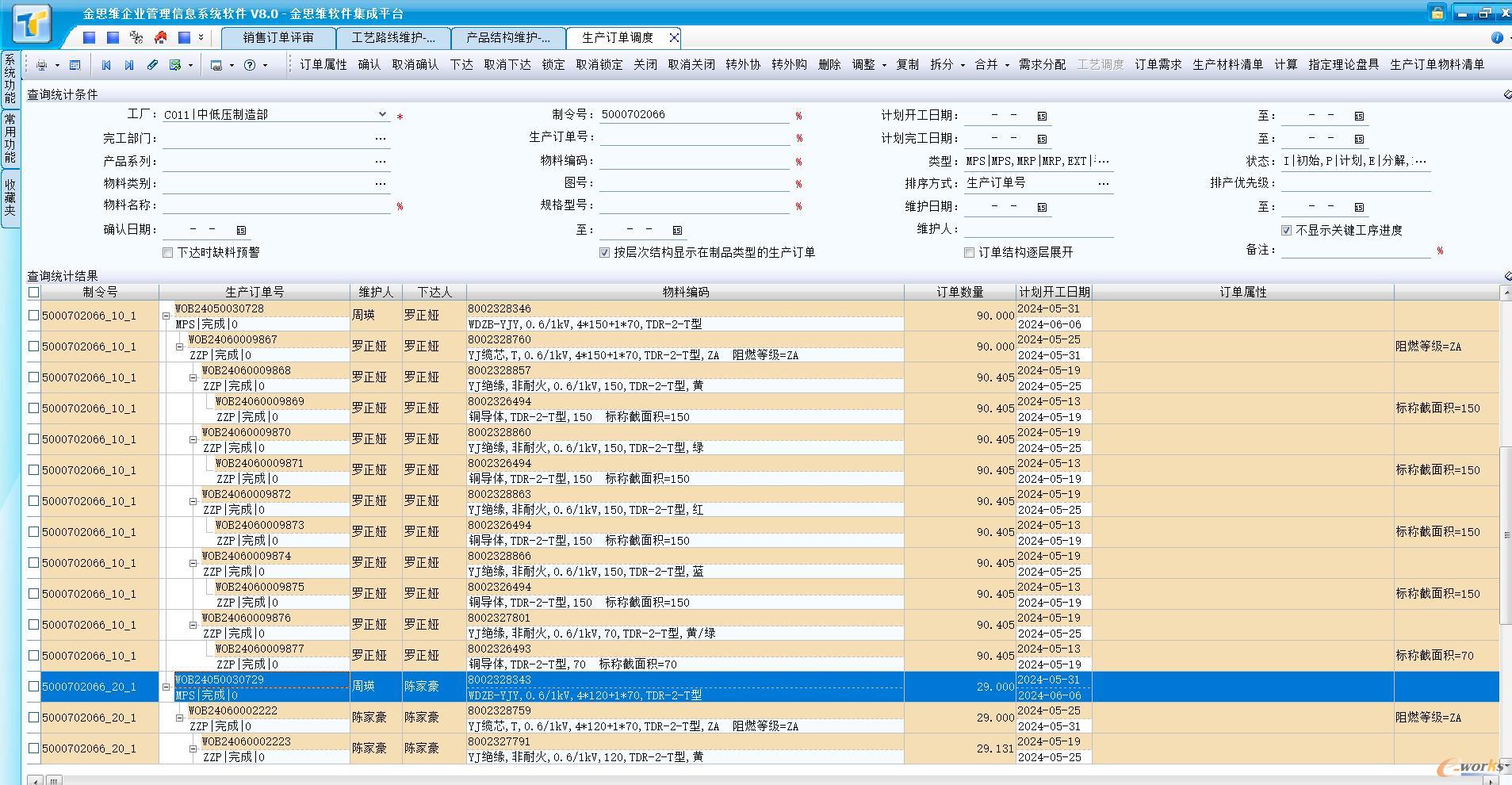Open the query window icon beside print

pyautogui.click(x=75, y=65)
